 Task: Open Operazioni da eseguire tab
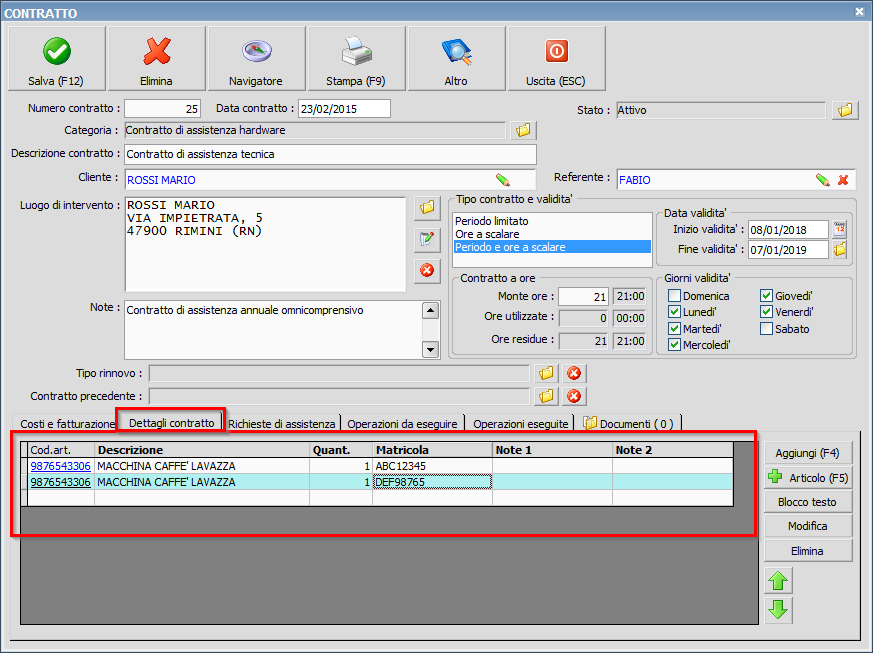402,424
